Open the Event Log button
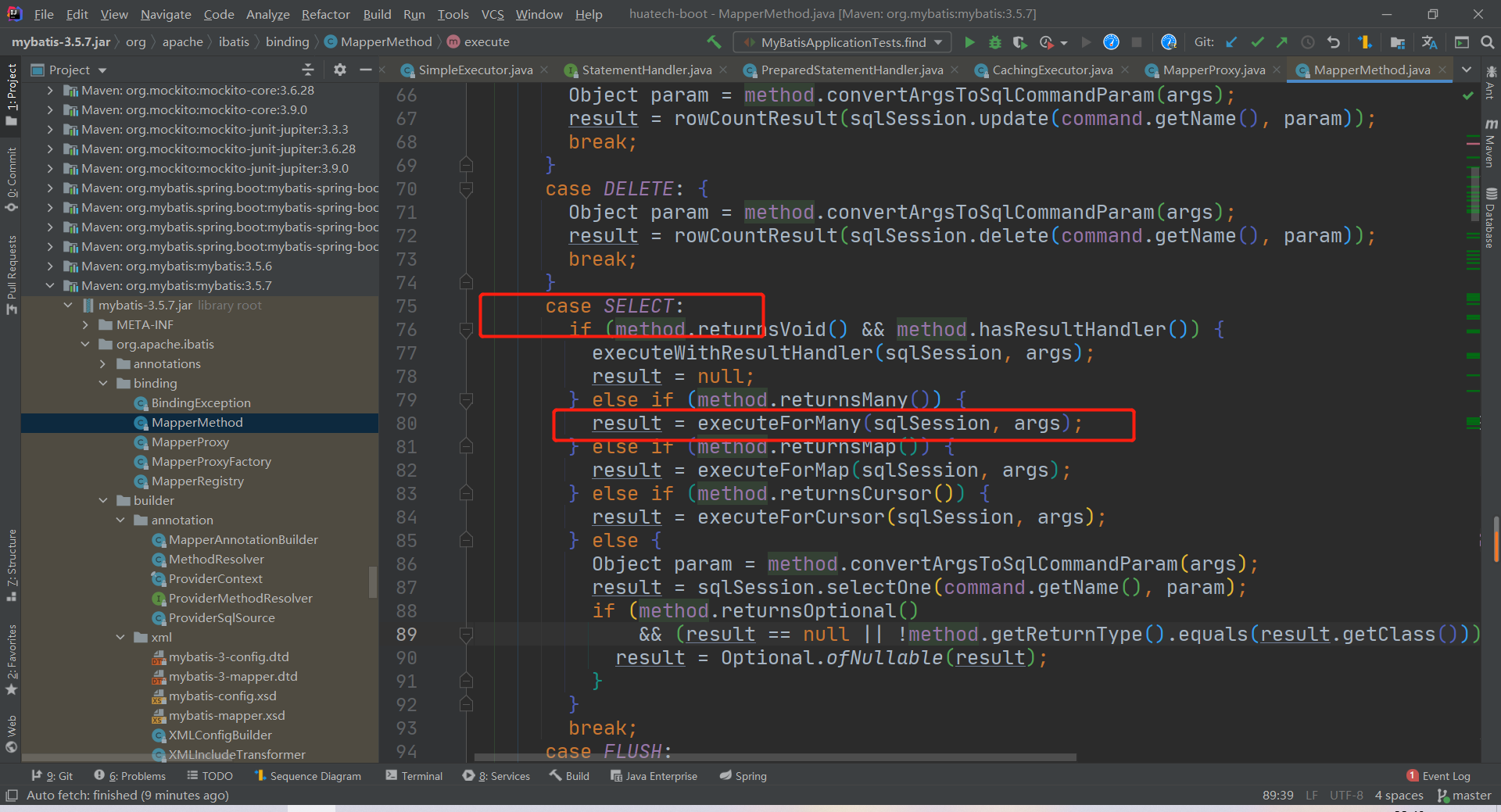 pyautogui.click(x=1438, y=776)
